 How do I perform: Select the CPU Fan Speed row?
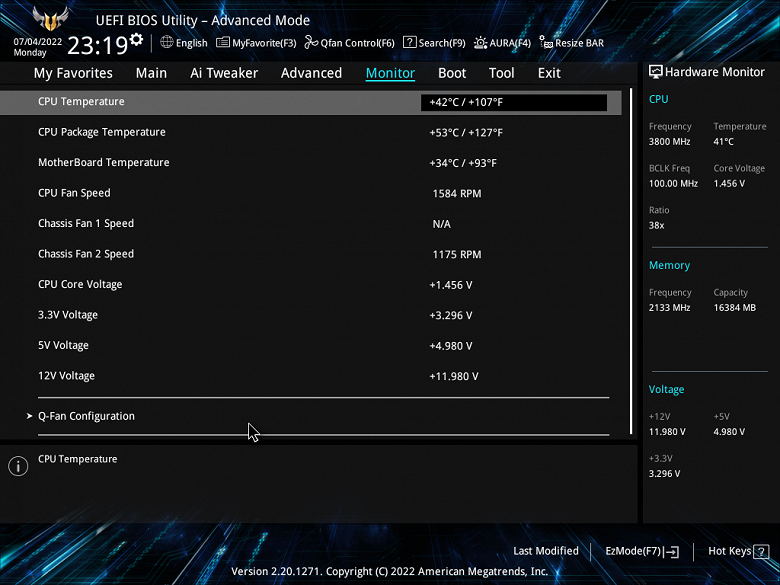point(311,193)
